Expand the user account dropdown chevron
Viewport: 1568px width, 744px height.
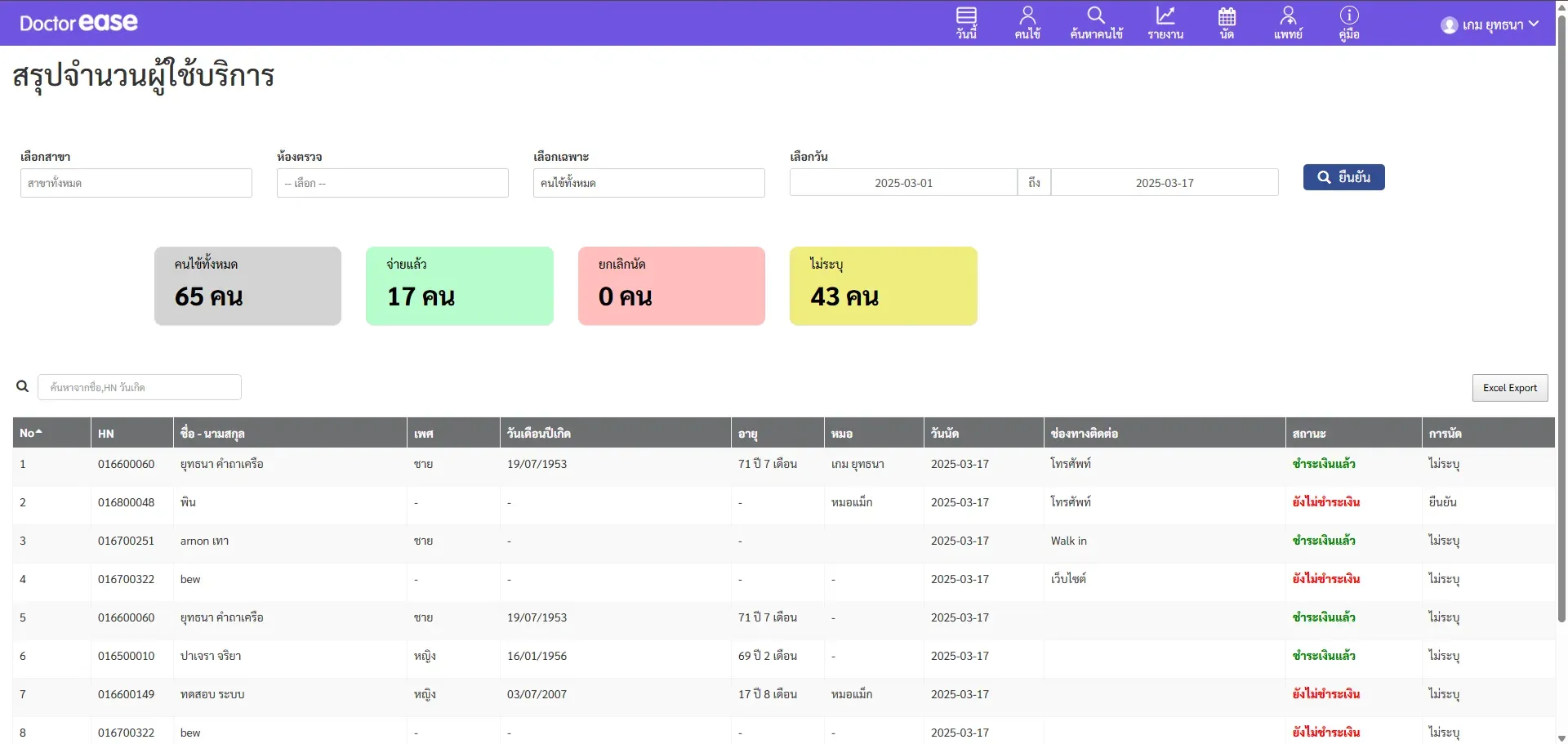(x=1534, y=25)
